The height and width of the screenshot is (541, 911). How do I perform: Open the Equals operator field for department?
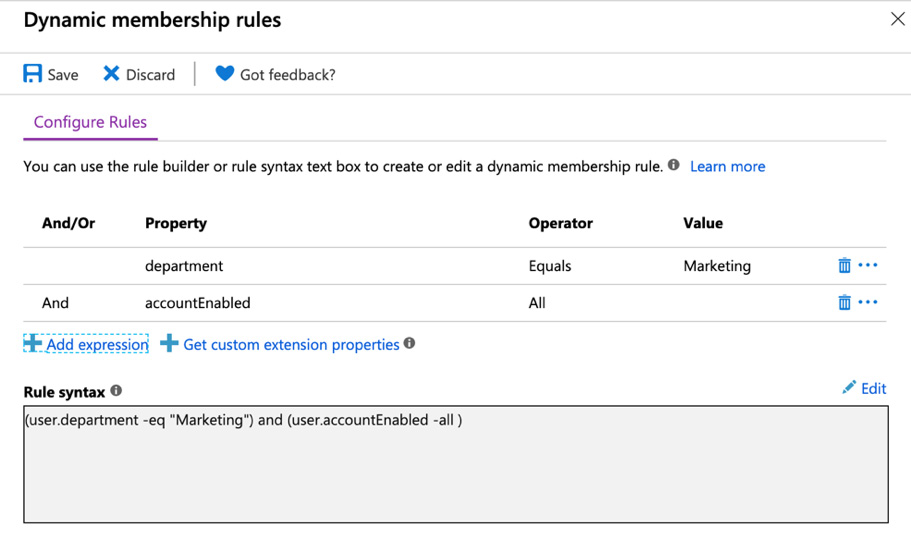550,266
